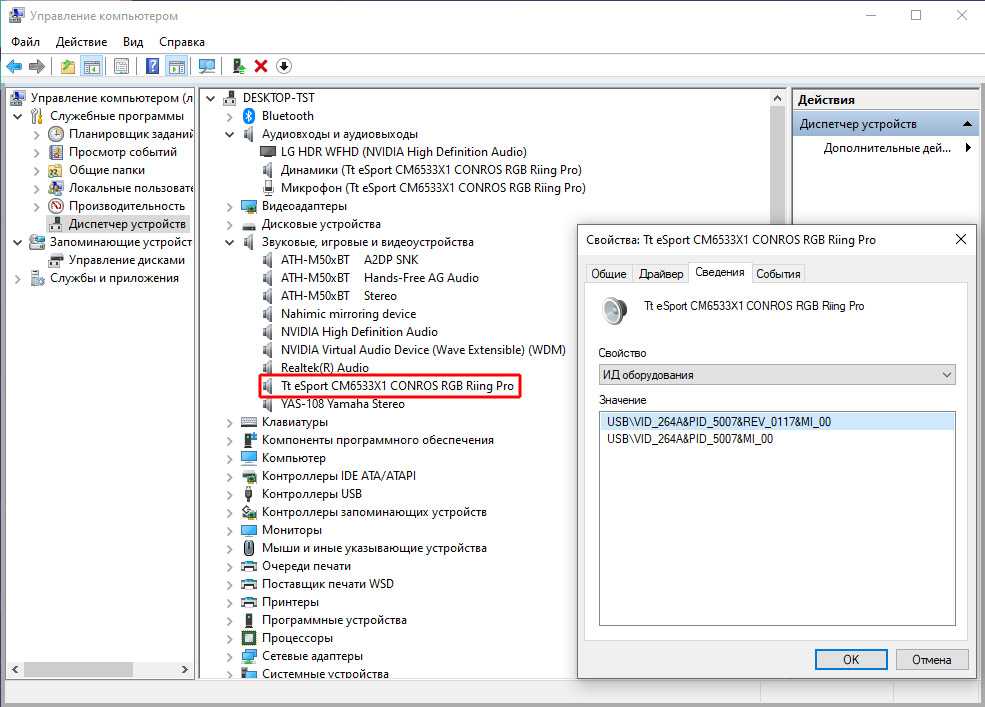Collapse the Служебные программы tree node
Viewport: 985px width, 707px height.
tap(19, 116)
